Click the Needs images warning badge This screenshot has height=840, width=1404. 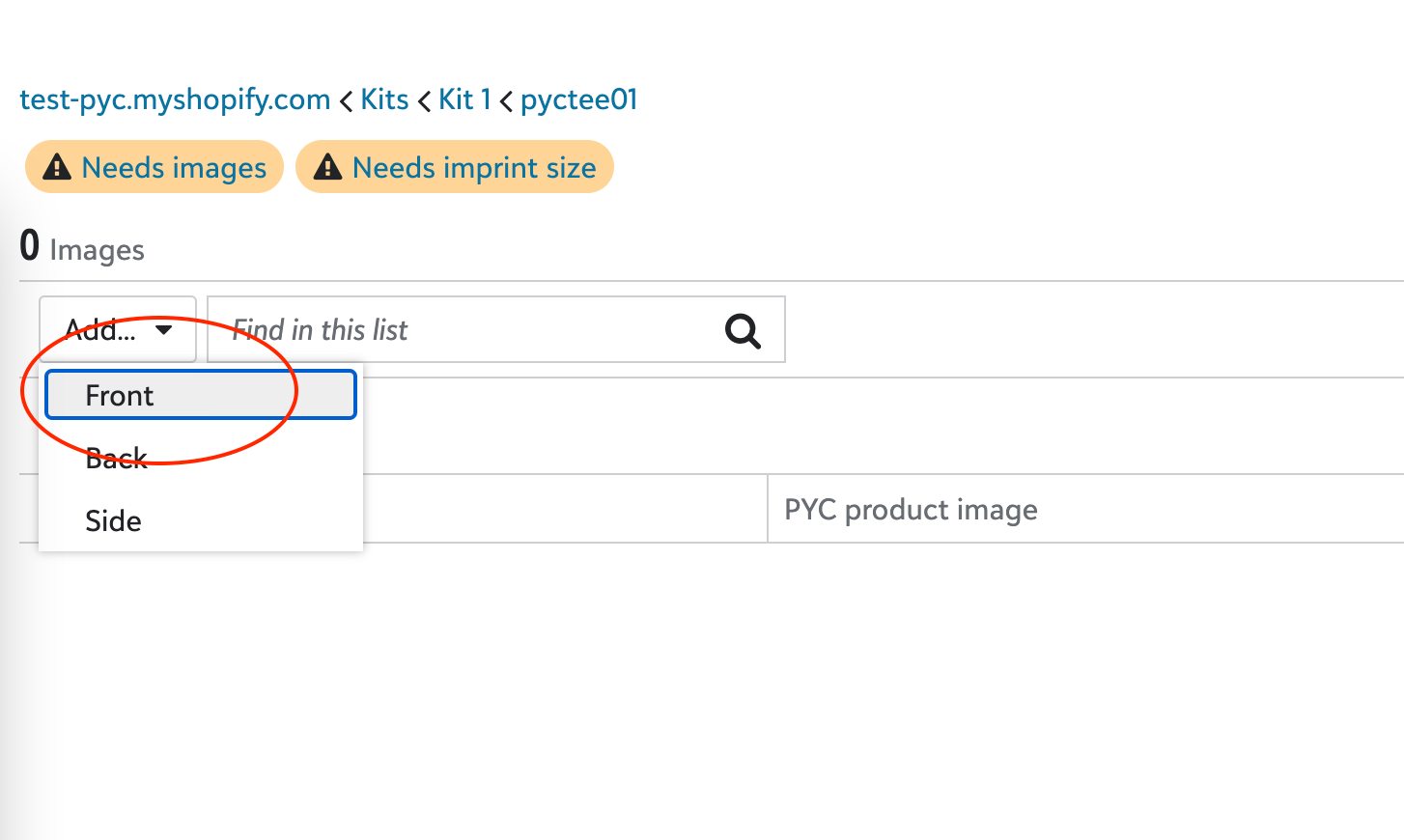coord(154,167)
